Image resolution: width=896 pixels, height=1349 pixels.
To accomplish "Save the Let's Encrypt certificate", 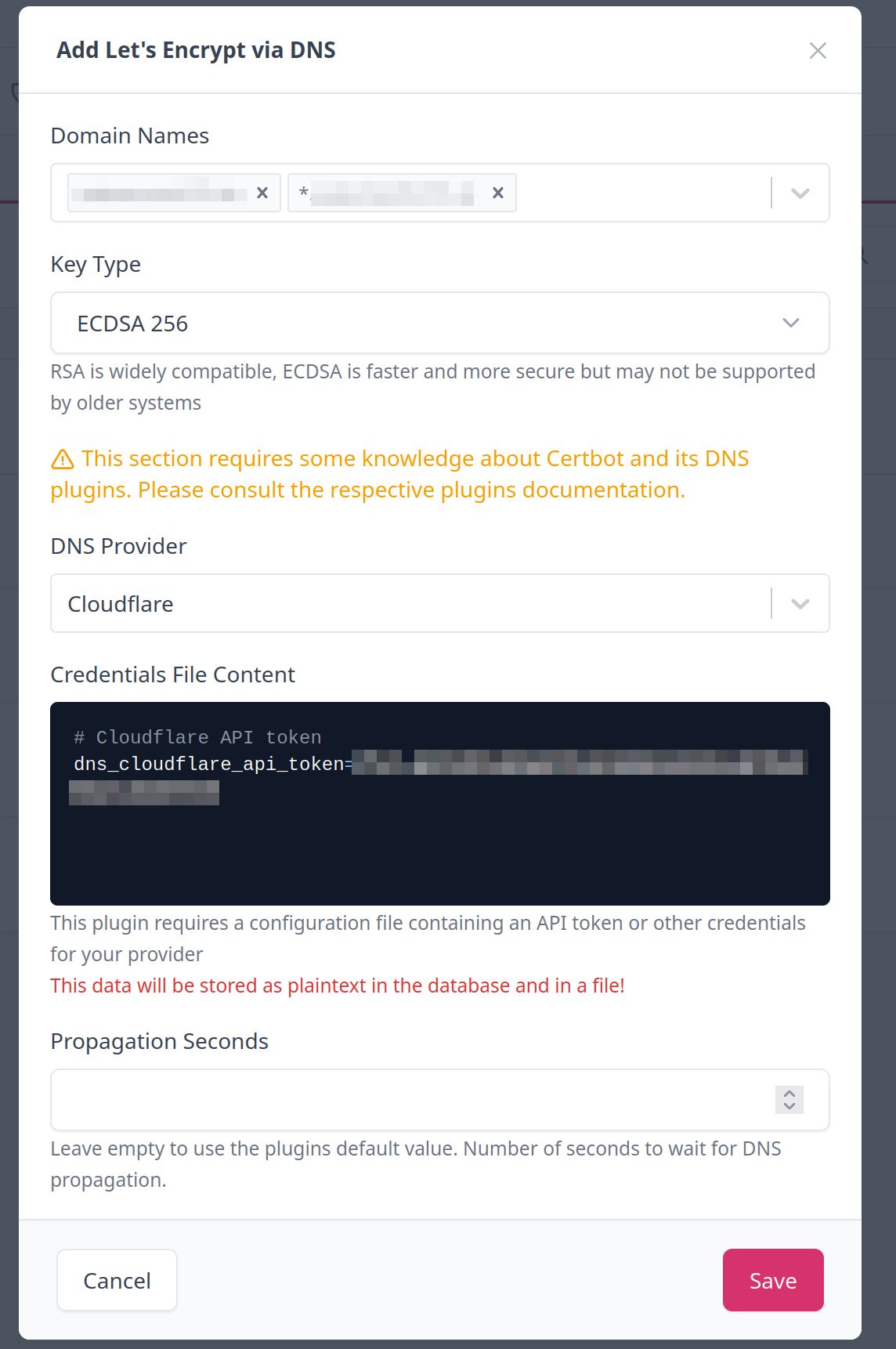I will tap(772, 1280).
